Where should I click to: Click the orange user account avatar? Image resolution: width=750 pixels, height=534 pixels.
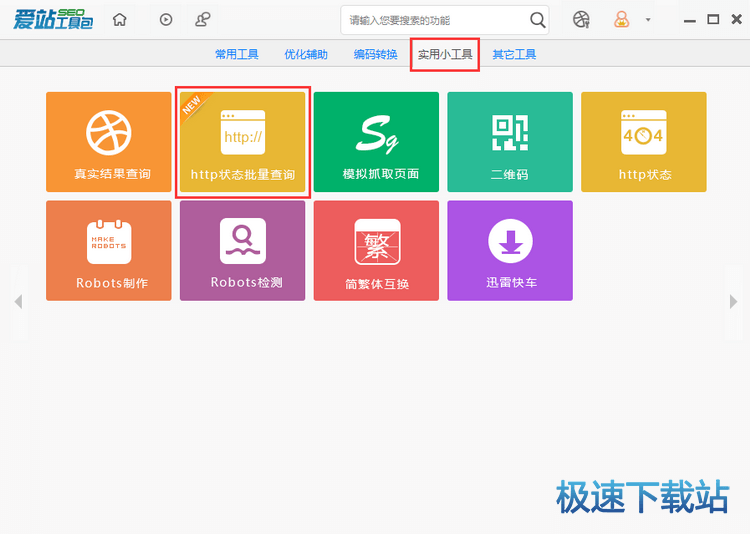coord(621,20)
